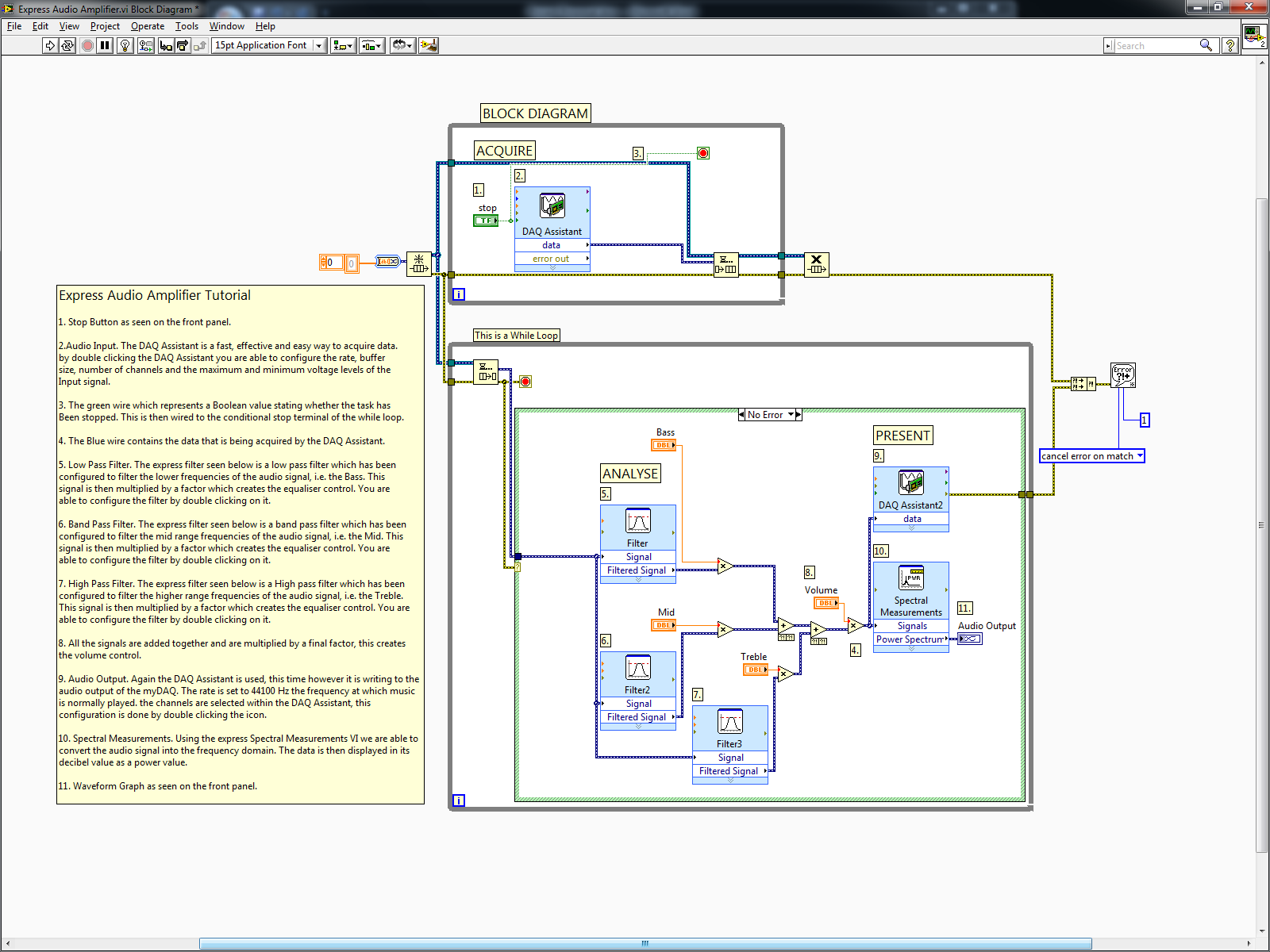Select the Treble DBL control terminal
This screenshot has height=952, width=1270.
coord(756,670)
